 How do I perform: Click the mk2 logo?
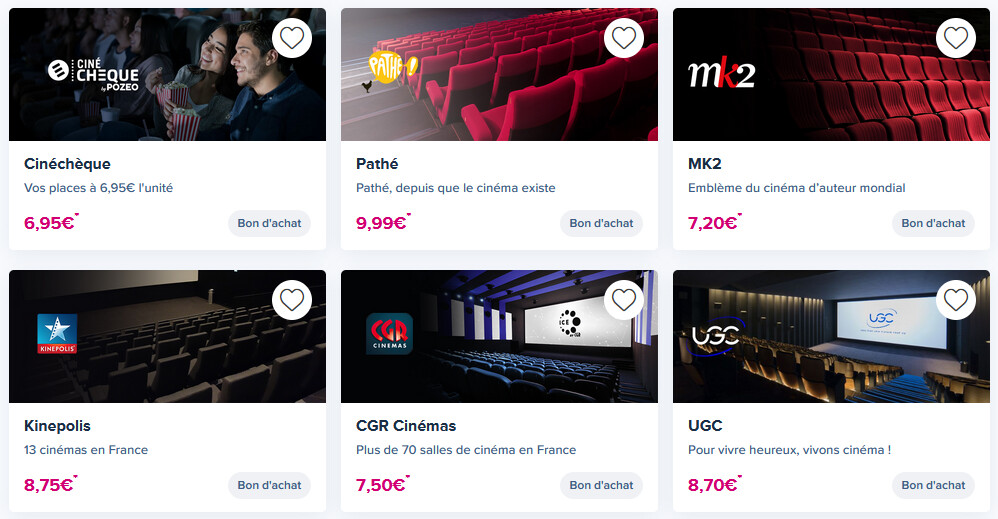click(x=721, y=74)
